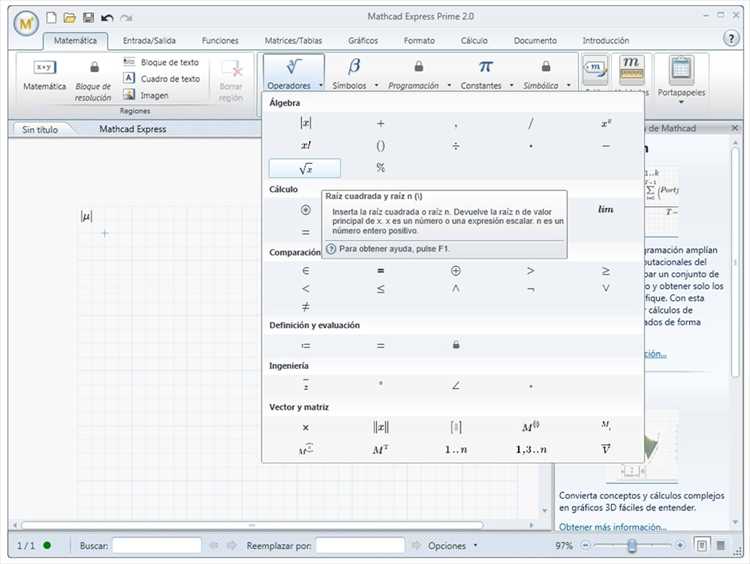Open the Formato ribbon tab

click(419, 41)
